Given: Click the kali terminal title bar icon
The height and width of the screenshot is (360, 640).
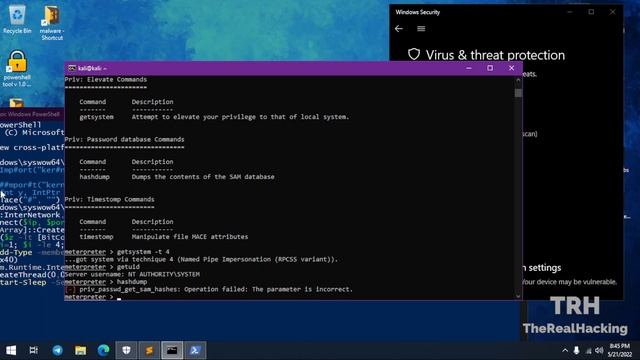Looking at the screenshot, I should click(x=72, y=68).
